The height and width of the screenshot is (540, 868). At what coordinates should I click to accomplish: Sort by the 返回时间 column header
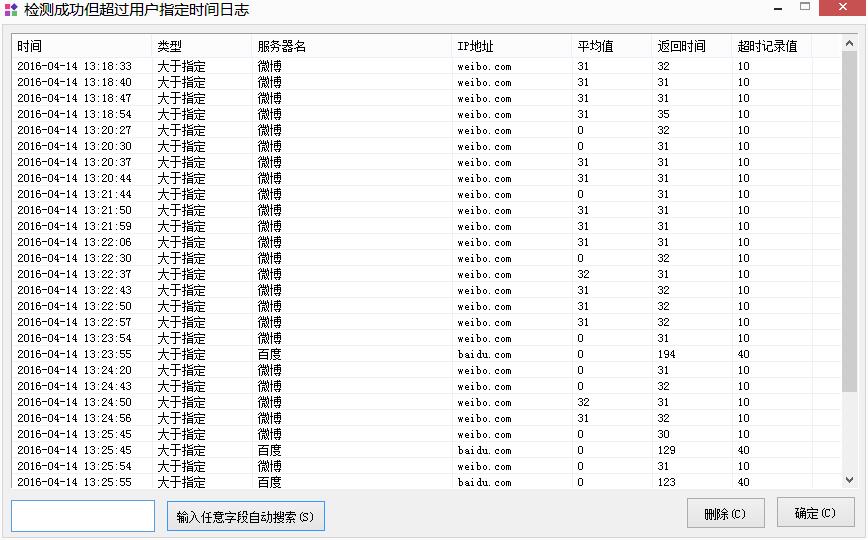click(691, 47)
